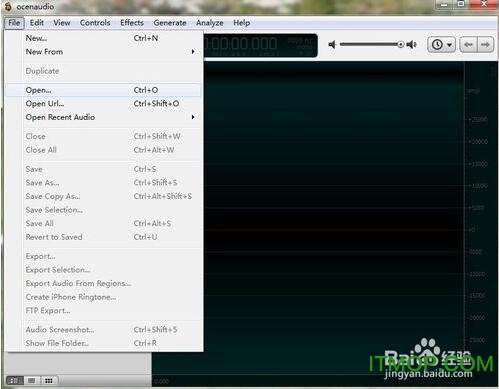This screenshot has height=389, width=499.
Task: Click the back arrow navigation button
Action: (x=468, y=44)
